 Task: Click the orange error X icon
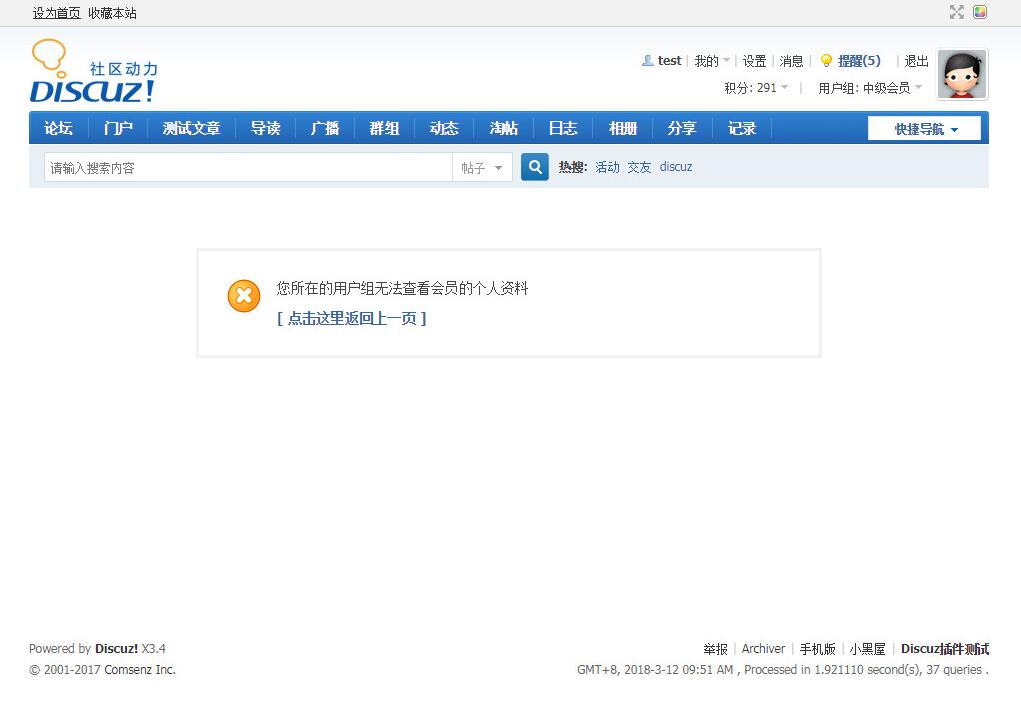(x=244, y=296)
